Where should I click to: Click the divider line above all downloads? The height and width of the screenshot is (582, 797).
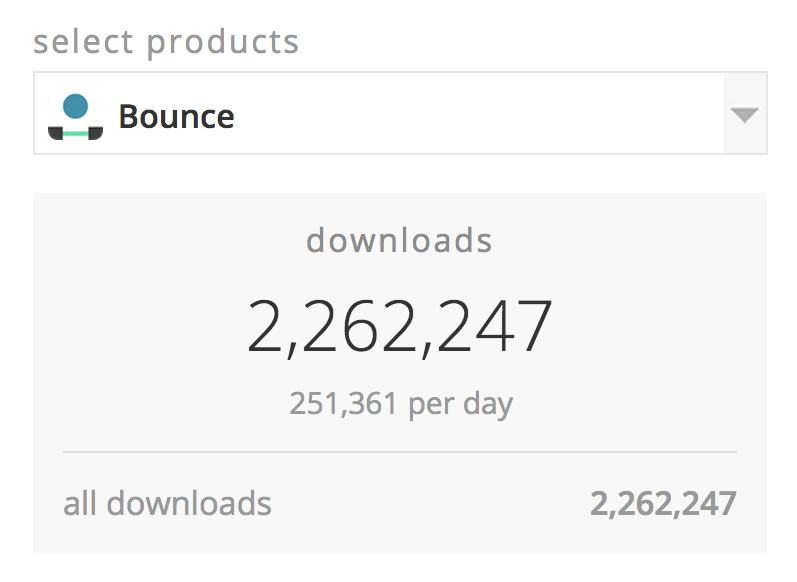click(x=399, y=452)
